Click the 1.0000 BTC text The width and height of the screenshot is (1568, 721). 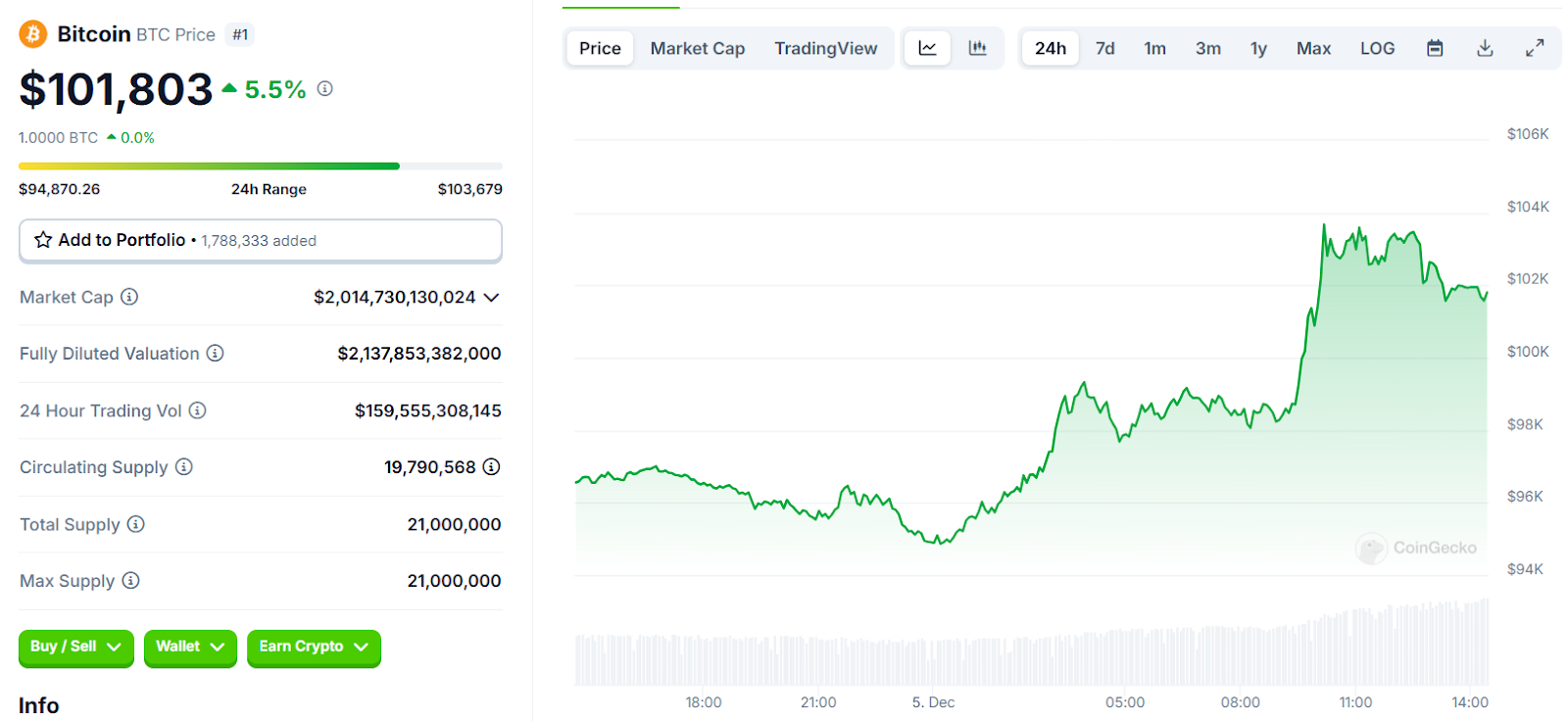click(x=59, y=138)
